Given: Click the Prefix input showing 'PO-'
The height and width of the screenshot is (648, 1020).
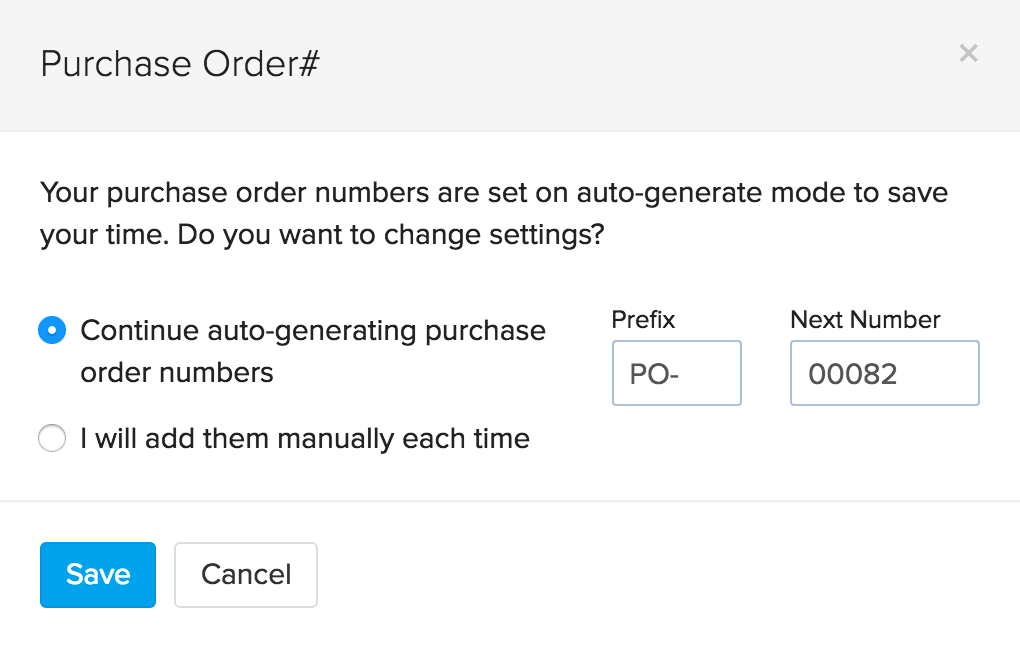Looking at the screenshot, I should pos(676,372).
